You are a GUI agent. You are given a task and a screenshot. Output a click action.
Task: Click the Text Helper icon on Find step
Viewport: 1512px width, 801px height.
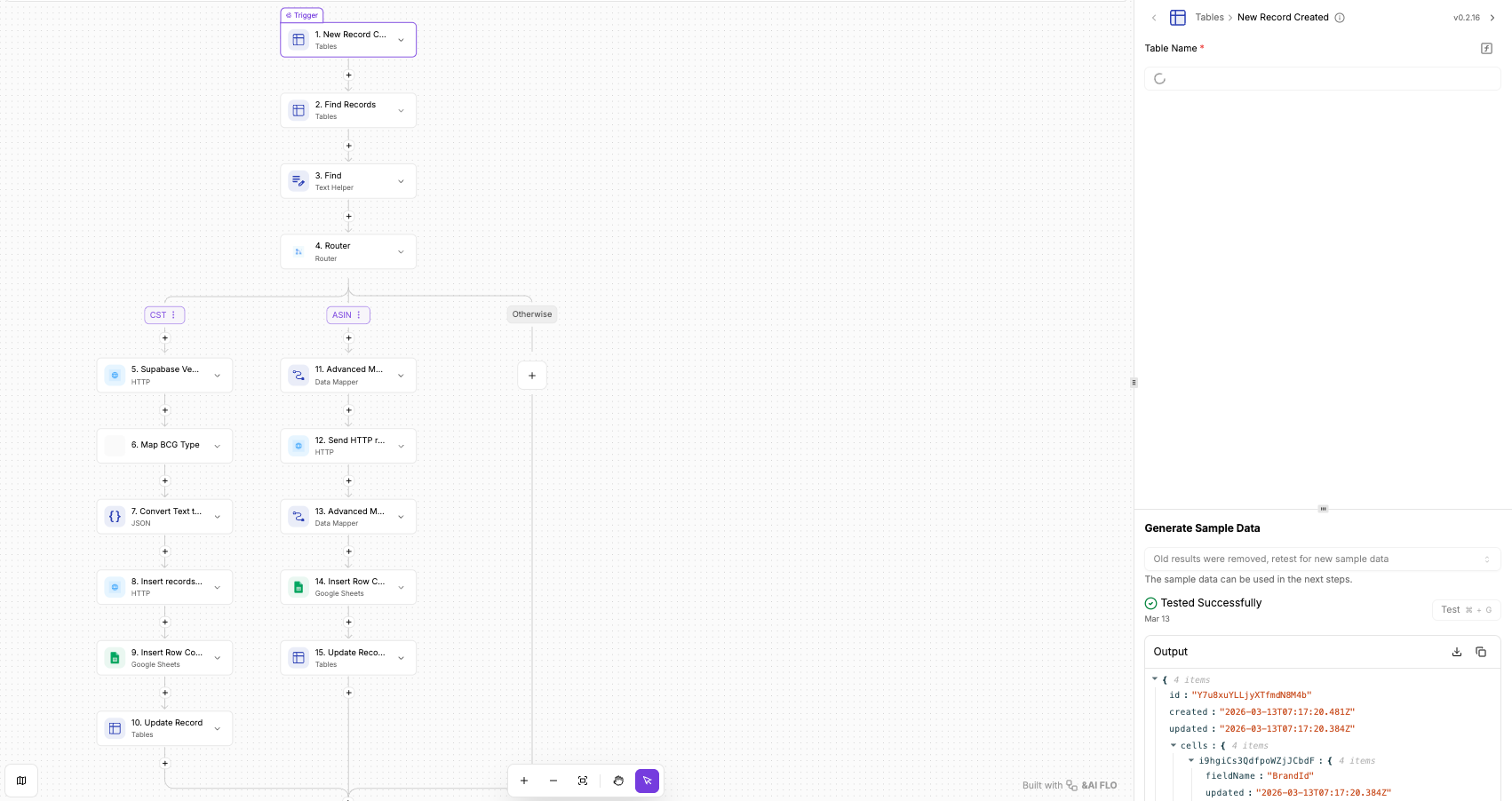[298, 181]
